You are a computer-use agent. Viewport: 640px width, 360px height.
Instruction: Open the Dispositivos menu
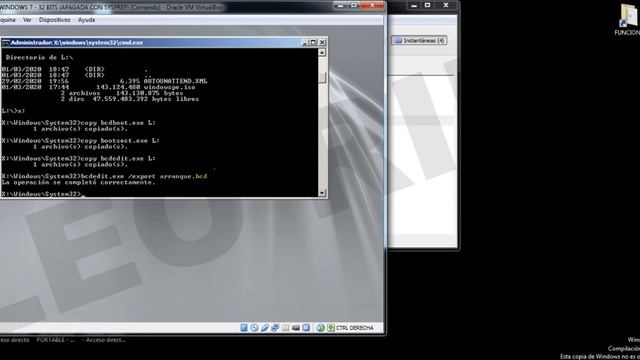coord(54,20)
